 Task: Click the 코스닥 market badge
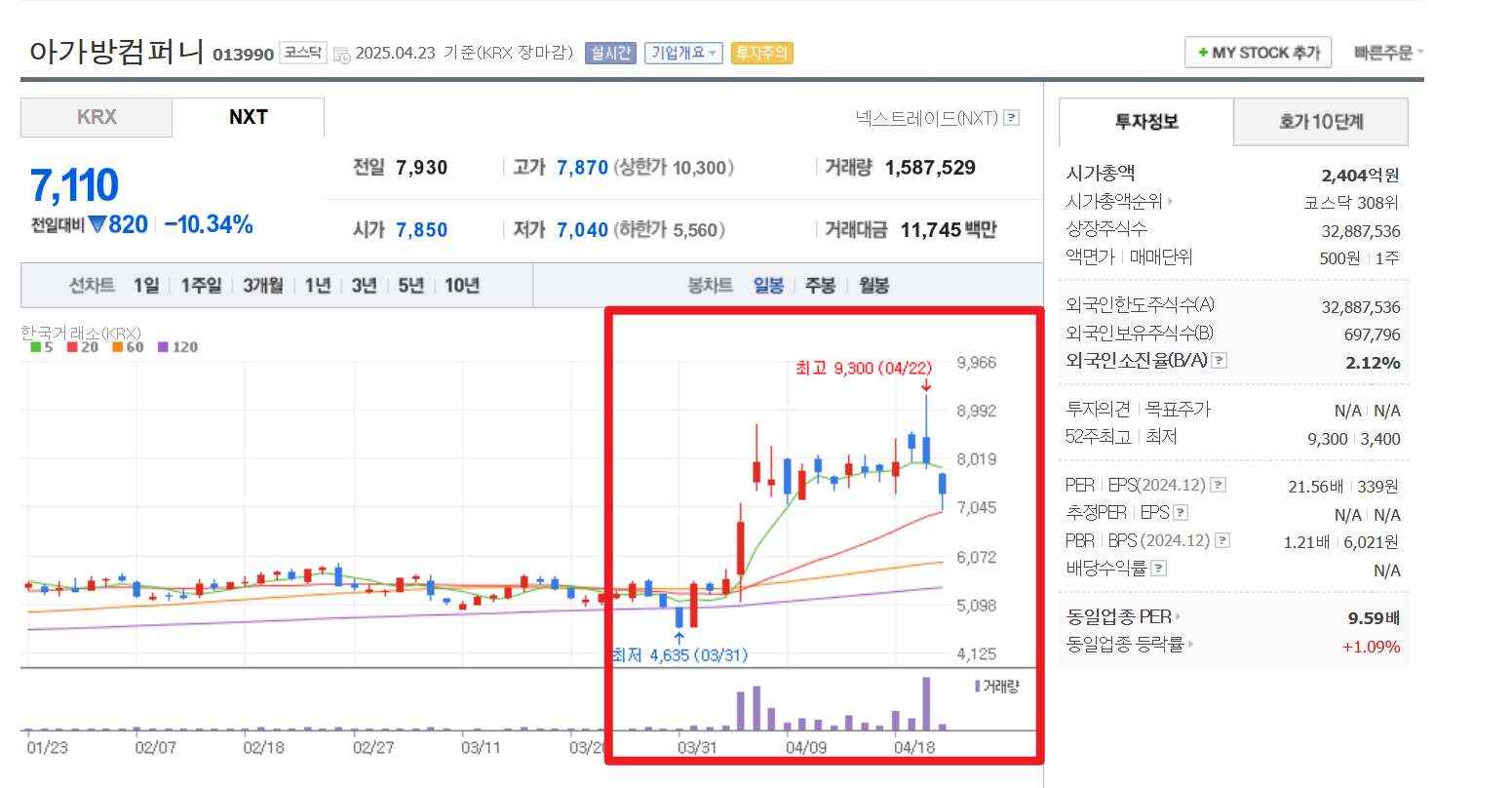coord(303,53)
